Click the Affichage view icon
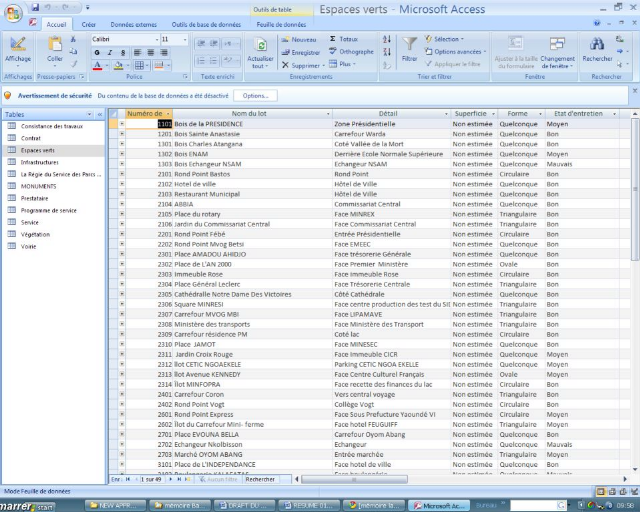Viewport: 640px width, 512px height. tap(17, 45)
